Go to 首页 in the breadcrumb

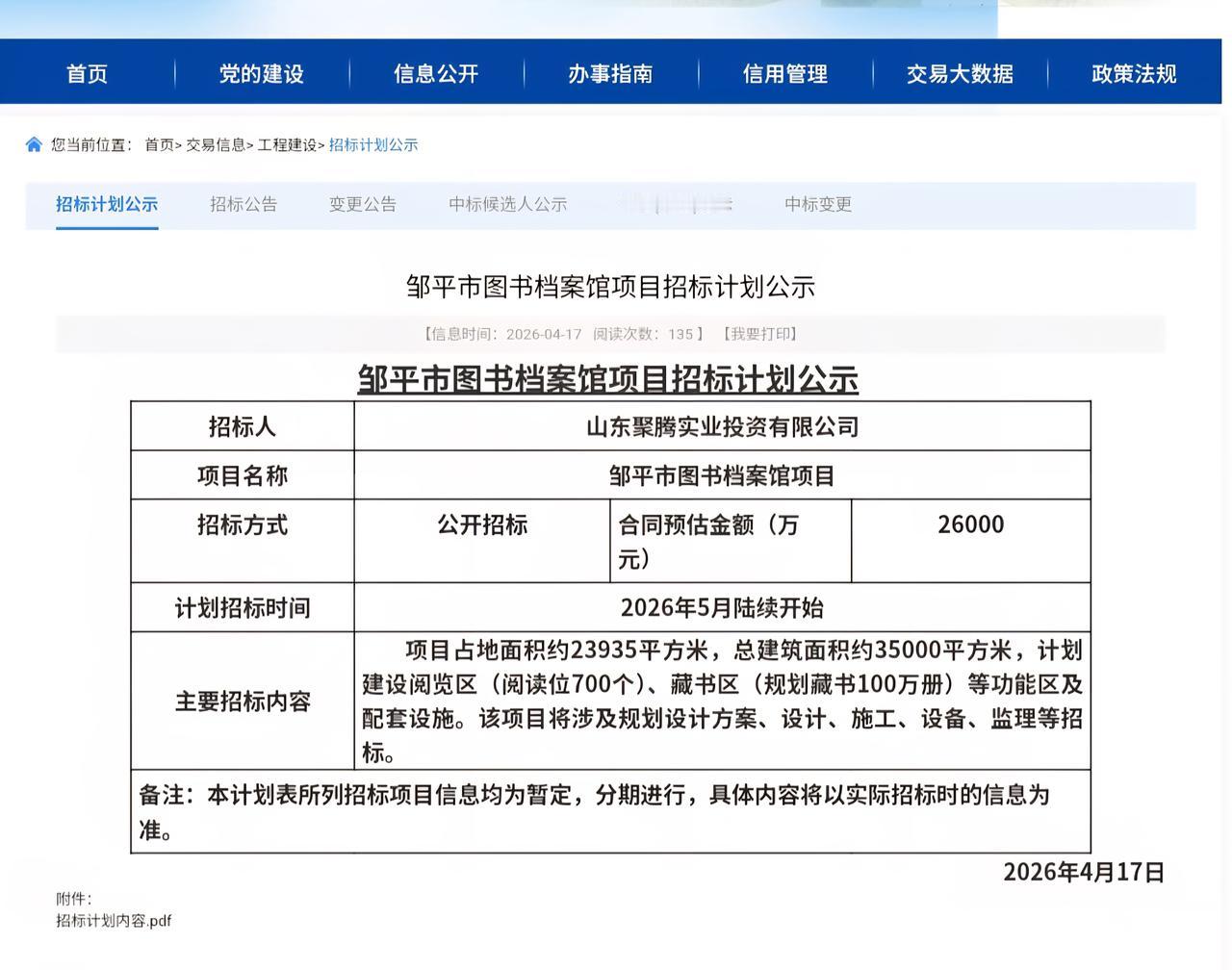click(x=159, y=145)
